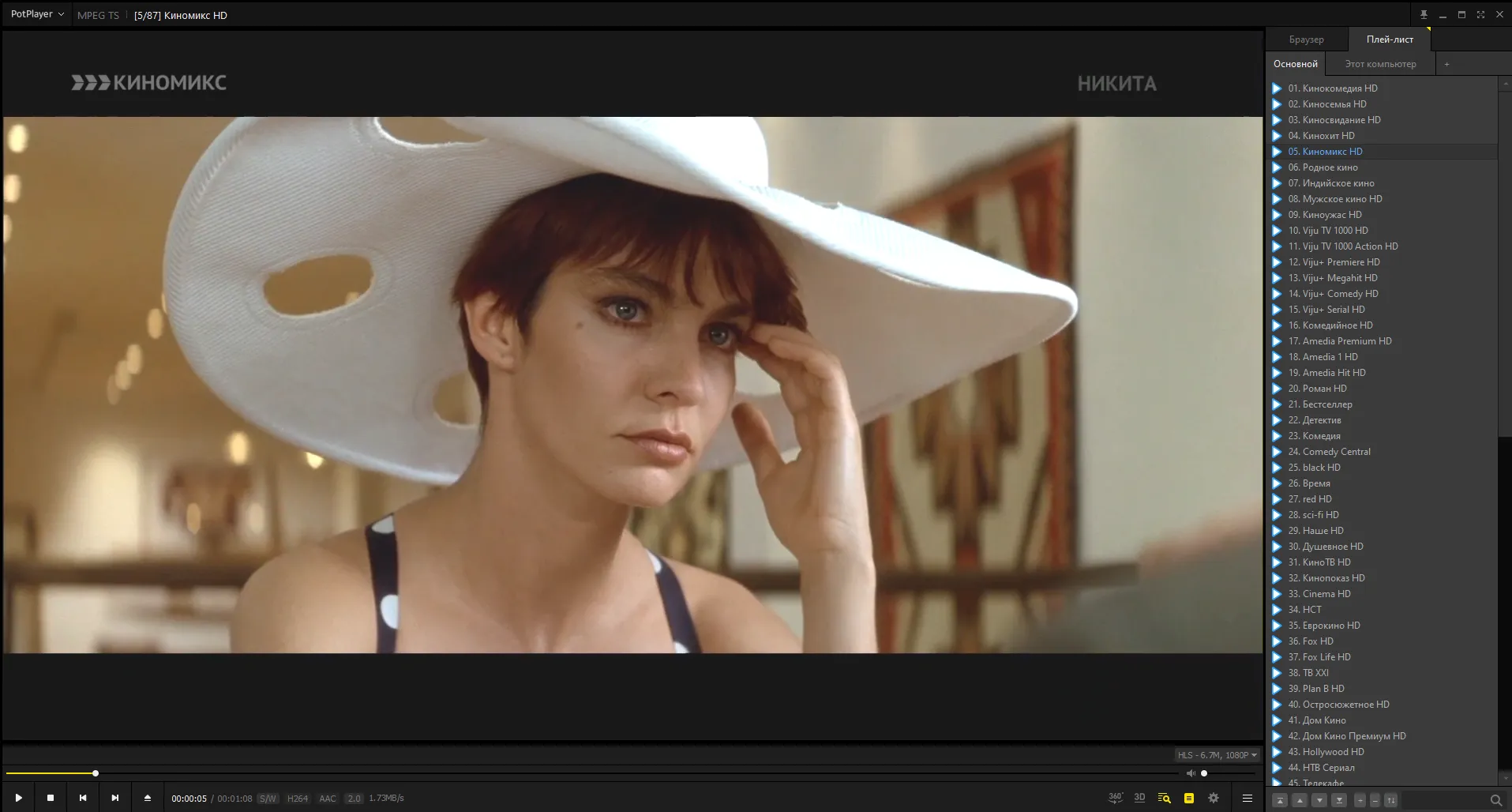Viewport: 1512px width, 812px height.
Task: Move selected playlist item up
Action: 1300,800
